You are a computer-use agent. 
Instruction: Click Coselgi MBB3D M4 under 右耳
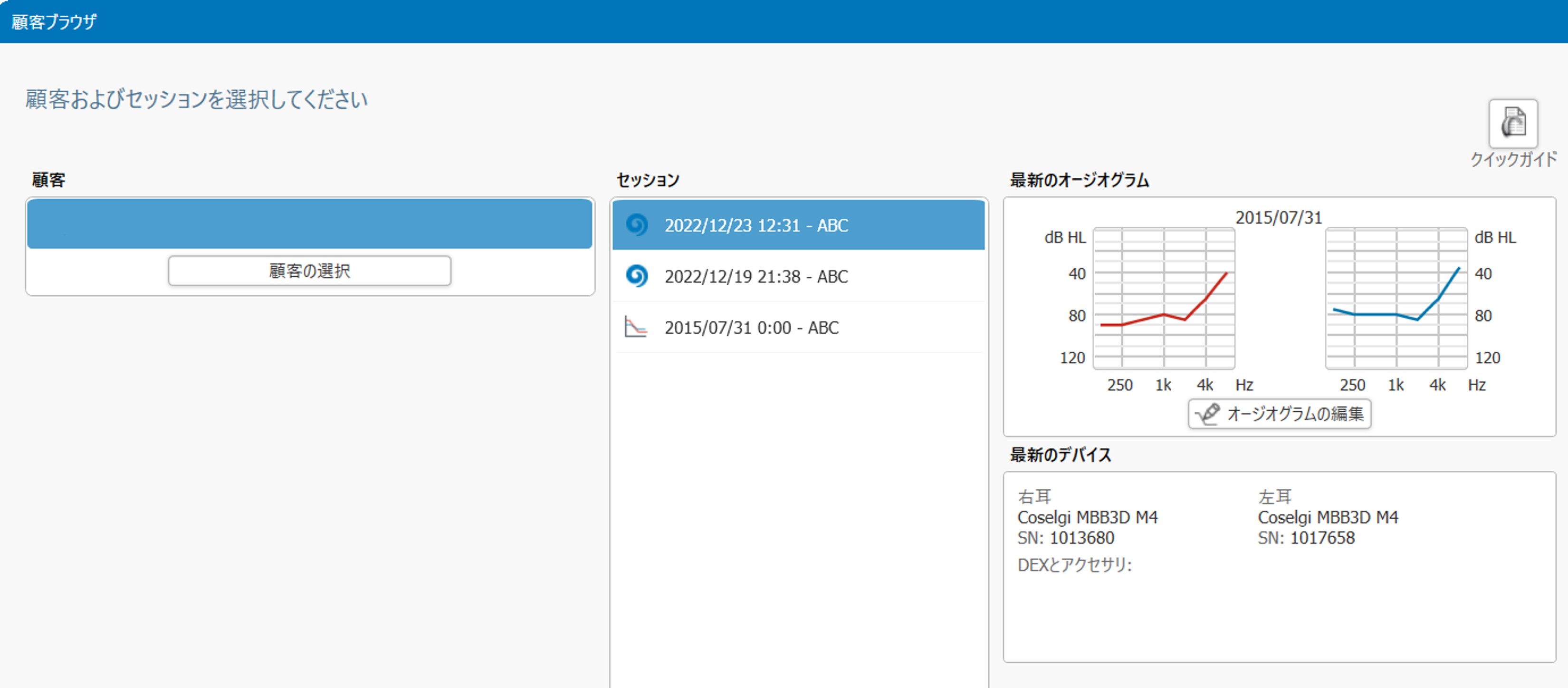1087,517
